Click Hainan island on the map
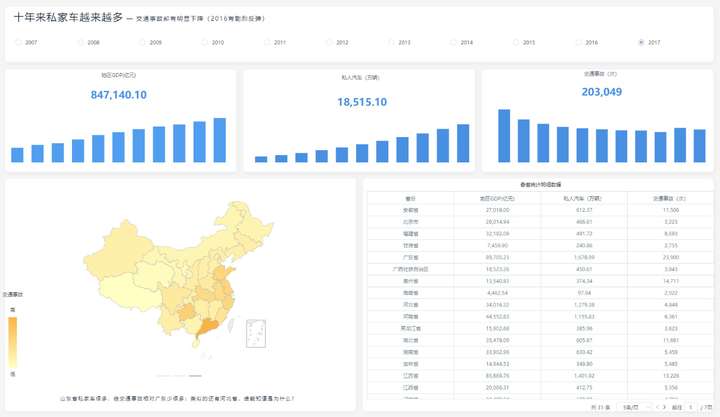The image size is (720, 417). pyautogui.click(x=196, y=343)
